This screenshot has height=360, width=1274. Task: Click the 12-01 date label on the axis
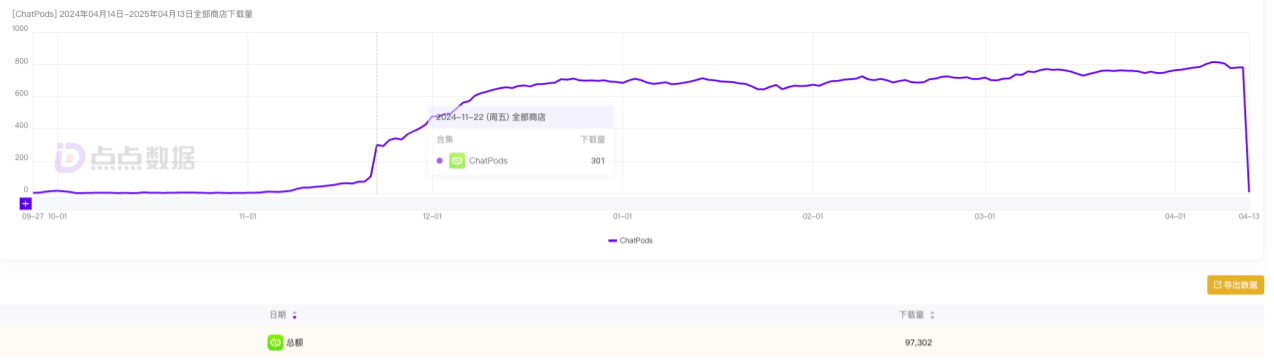[x=432, y=216]
